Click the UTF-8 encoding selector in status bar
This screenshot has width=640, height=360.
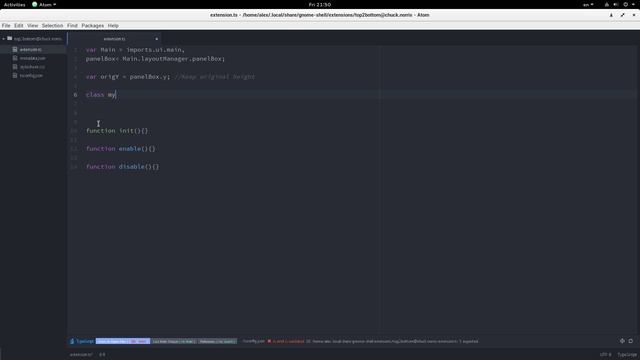pos(605,354)
